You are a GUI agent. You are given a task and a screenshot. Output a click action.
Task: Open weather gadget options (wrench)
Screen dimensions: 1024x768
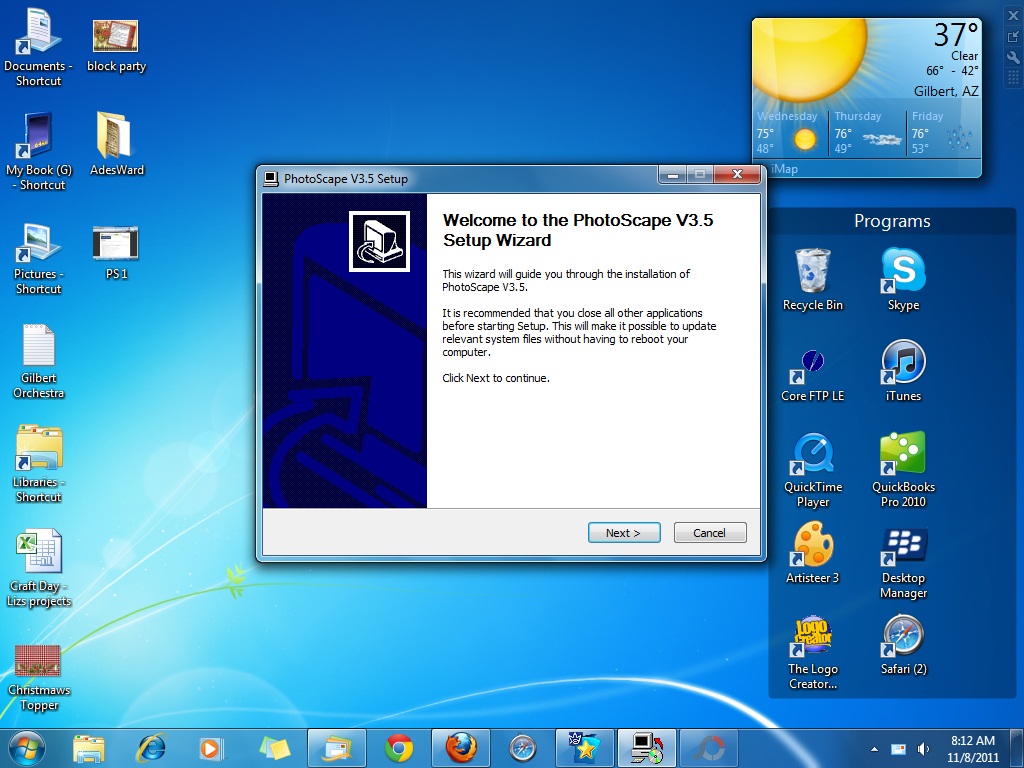(1013, 57)
